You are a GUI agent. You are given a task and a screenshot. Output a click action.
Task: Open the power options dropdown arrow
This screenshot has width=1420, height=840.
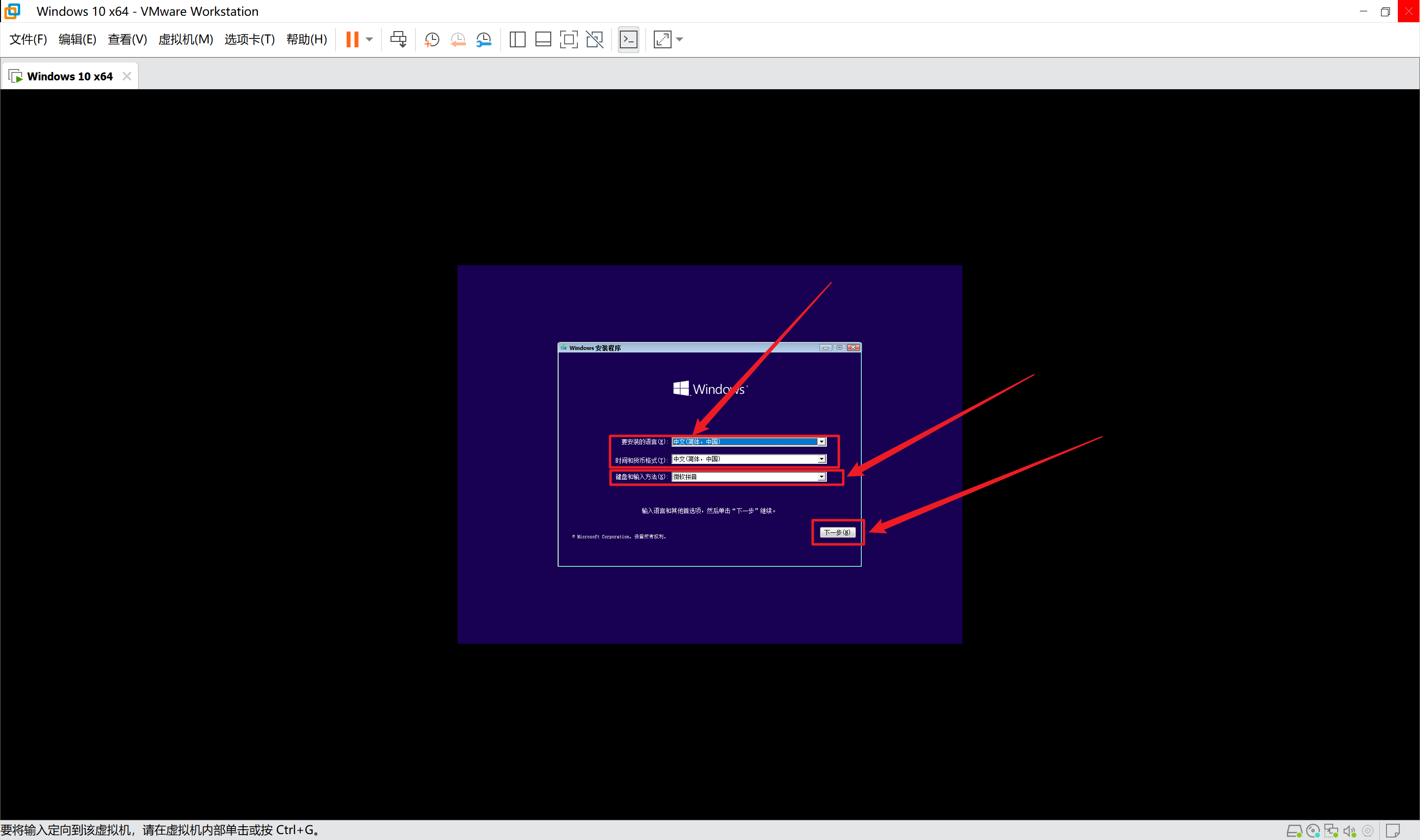point(370,39)
